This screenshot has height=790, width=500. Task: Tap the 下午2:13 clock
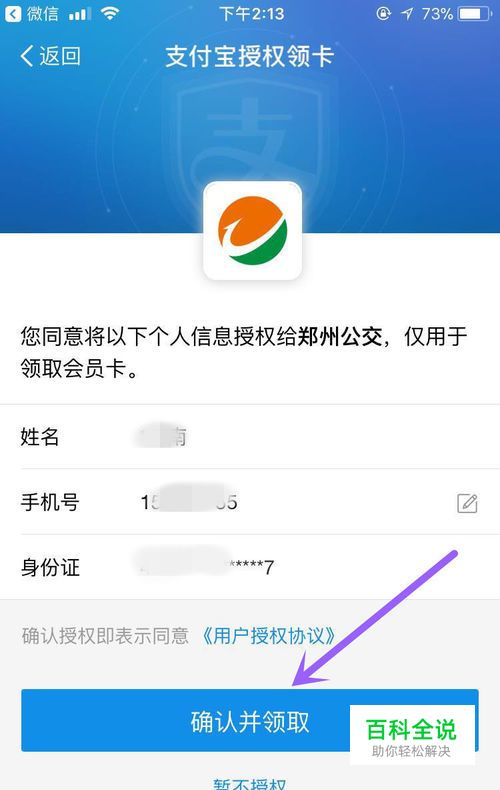252,14
